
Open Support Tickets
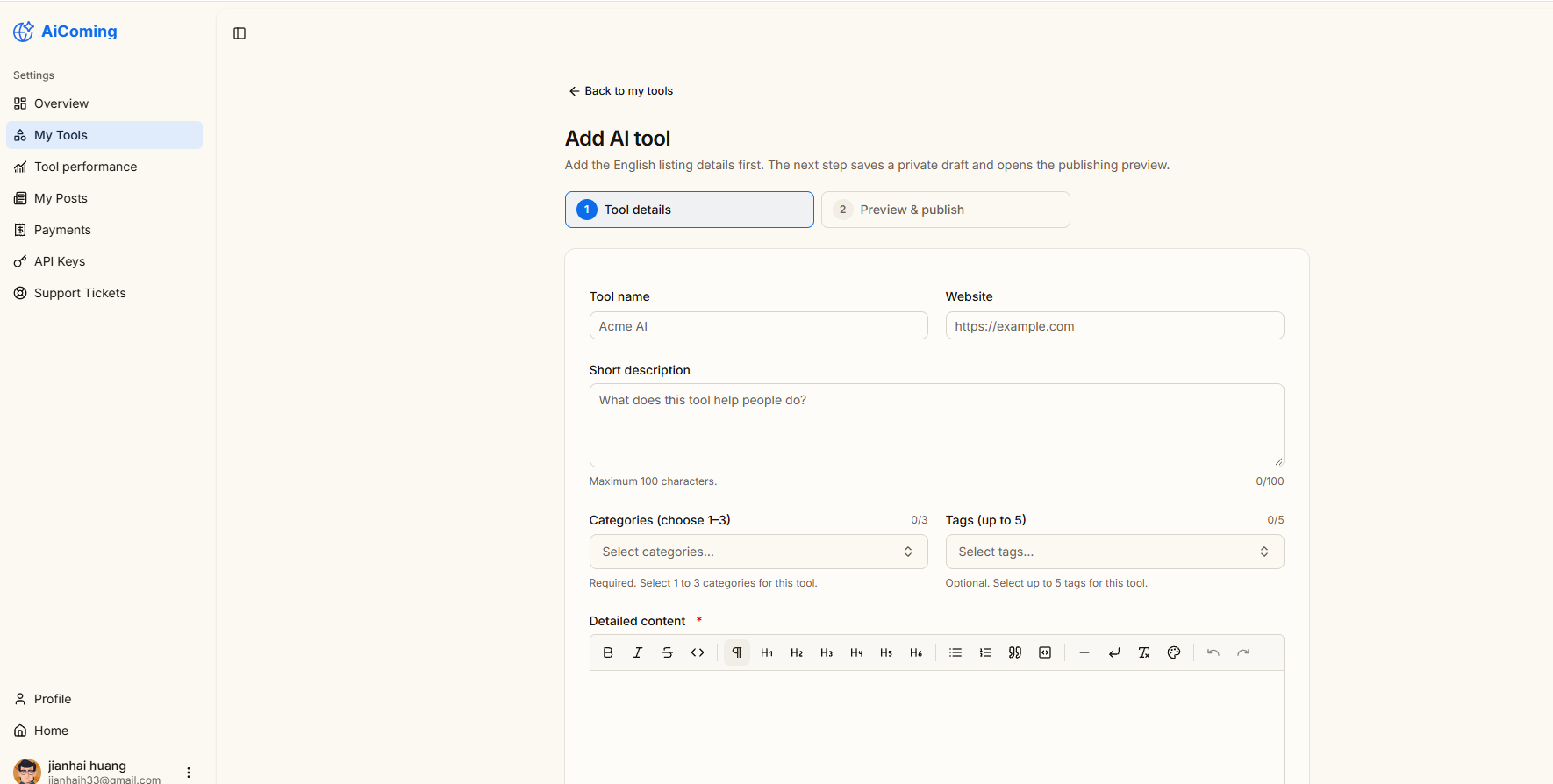click(x=104, y=293)
